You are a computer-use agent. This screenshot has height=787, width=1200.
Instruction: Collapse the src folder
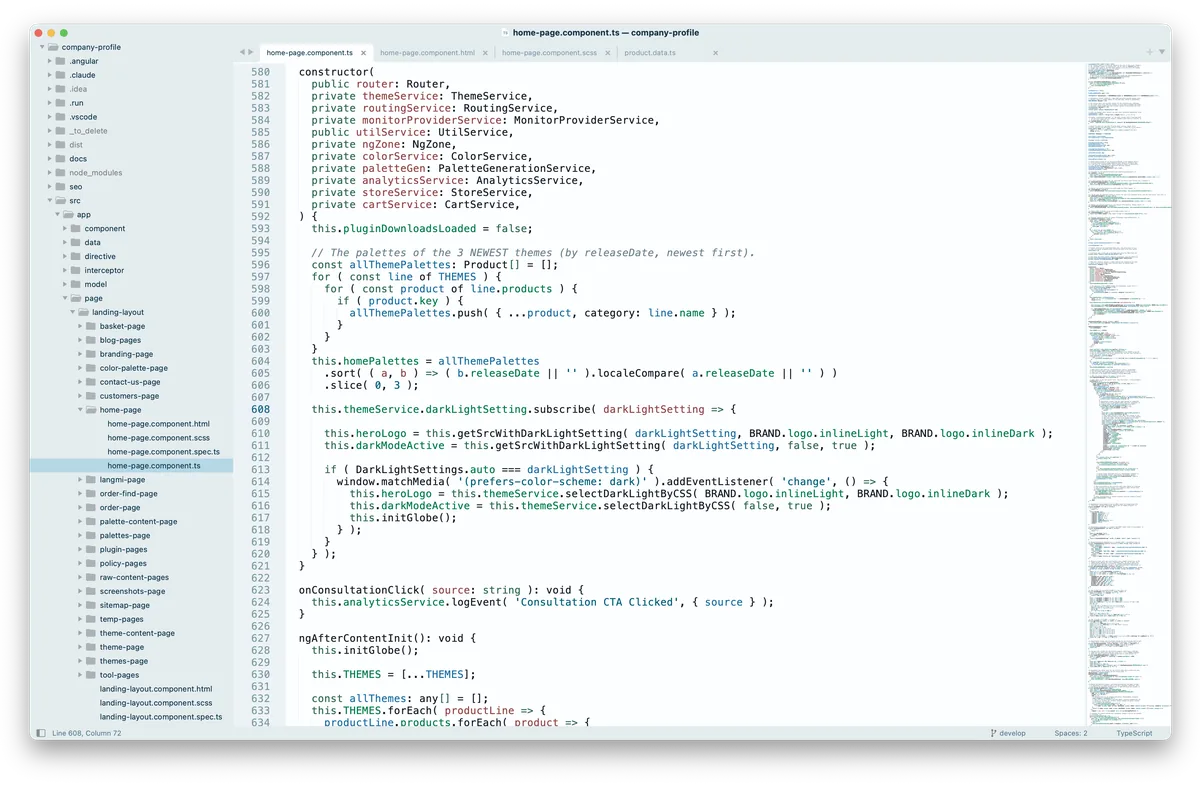coord(49,200)
